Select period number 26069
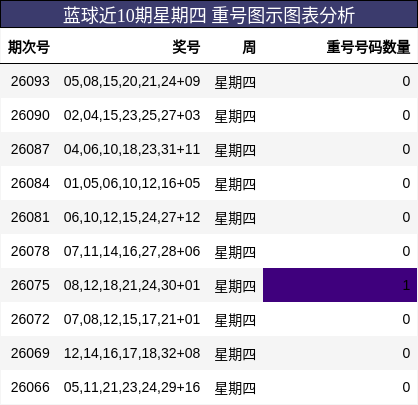 pos(30,353)
